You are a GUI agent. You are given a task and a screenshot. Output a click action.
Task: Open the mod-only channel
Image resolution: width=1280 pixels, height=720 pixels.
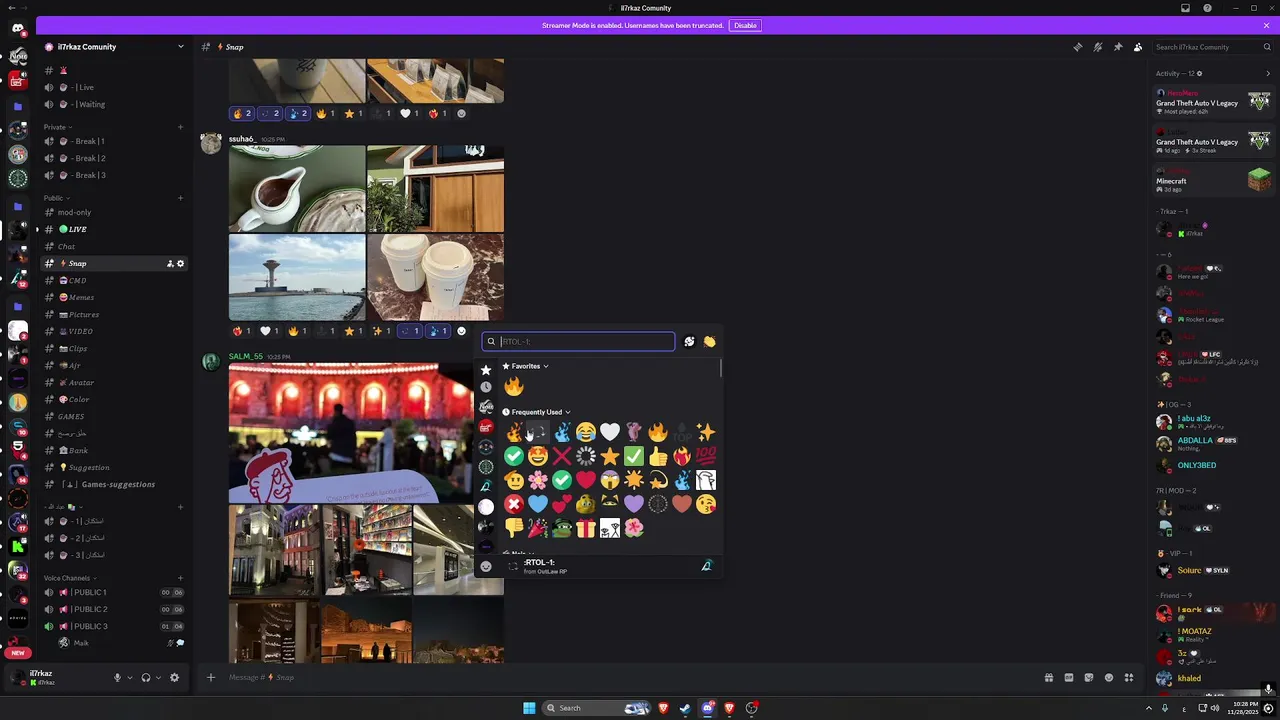tap(114, 212)
